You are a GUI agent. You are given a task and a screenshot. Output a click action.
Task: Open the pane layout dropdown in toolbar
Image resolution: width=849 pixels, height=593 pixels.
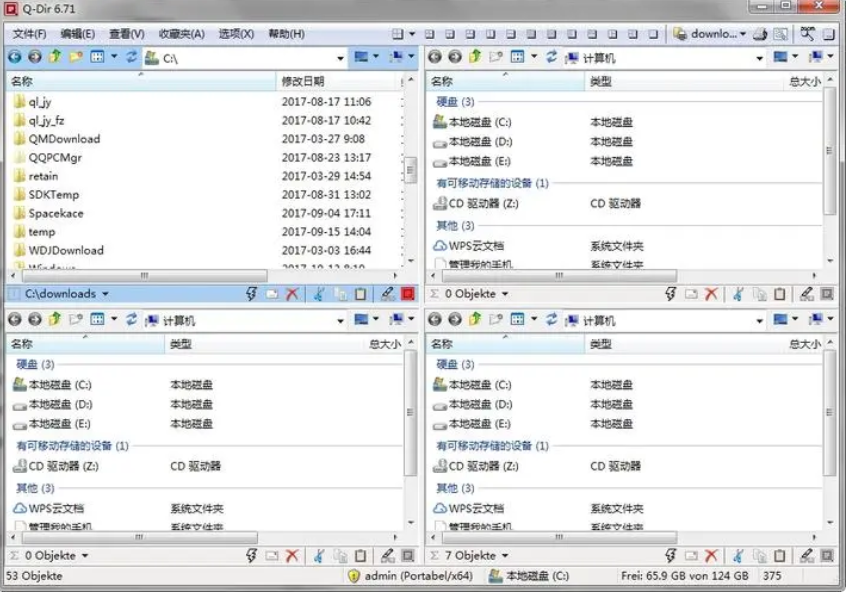pyautogui.click(x=412, y=34)
